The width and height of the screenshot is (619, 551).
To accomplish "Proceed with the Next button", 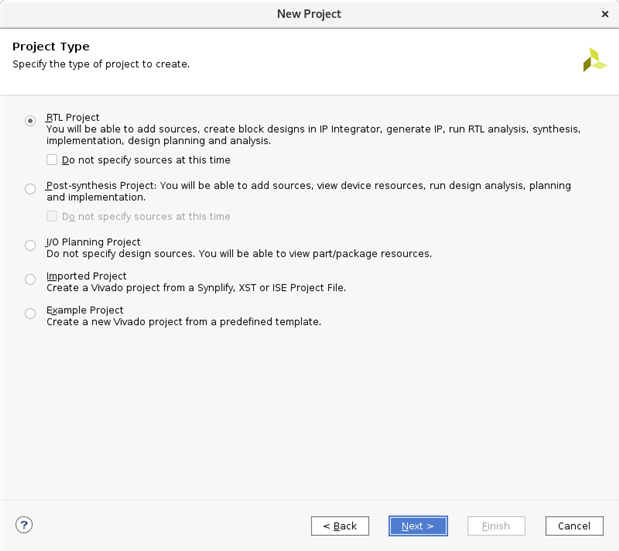I will coord(418,526).
